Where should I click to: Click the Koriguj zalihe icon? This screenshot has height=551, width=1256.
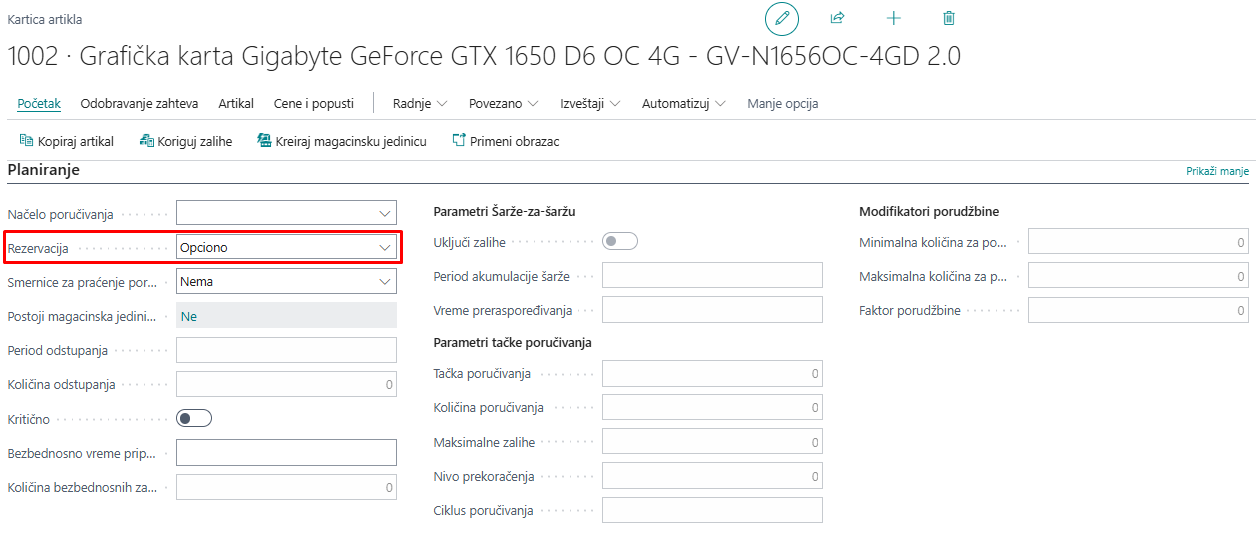[x=146, y=141]
